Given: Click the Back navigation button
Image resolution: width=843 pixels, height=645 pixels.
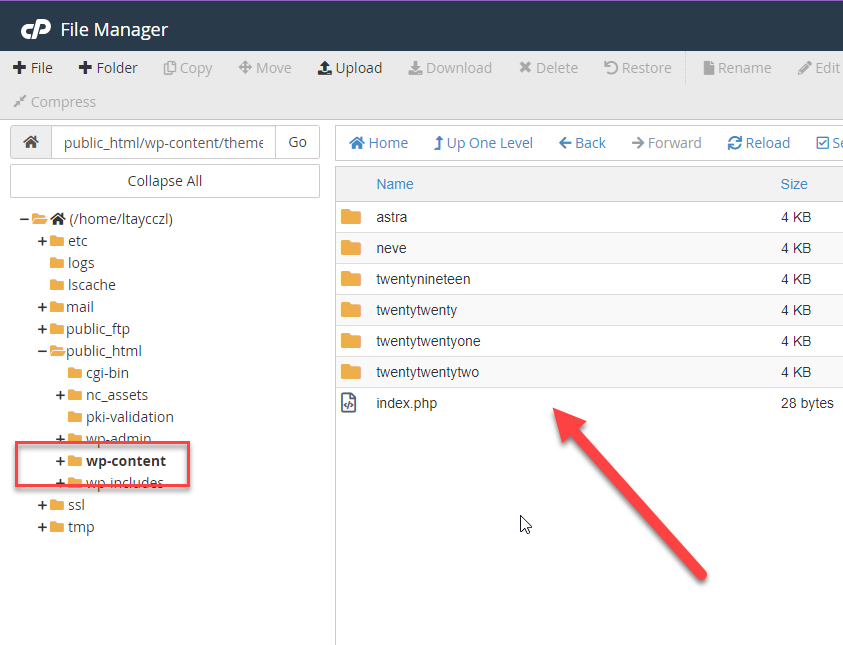Looking at the screenshot, I should [x=582, y=143].
